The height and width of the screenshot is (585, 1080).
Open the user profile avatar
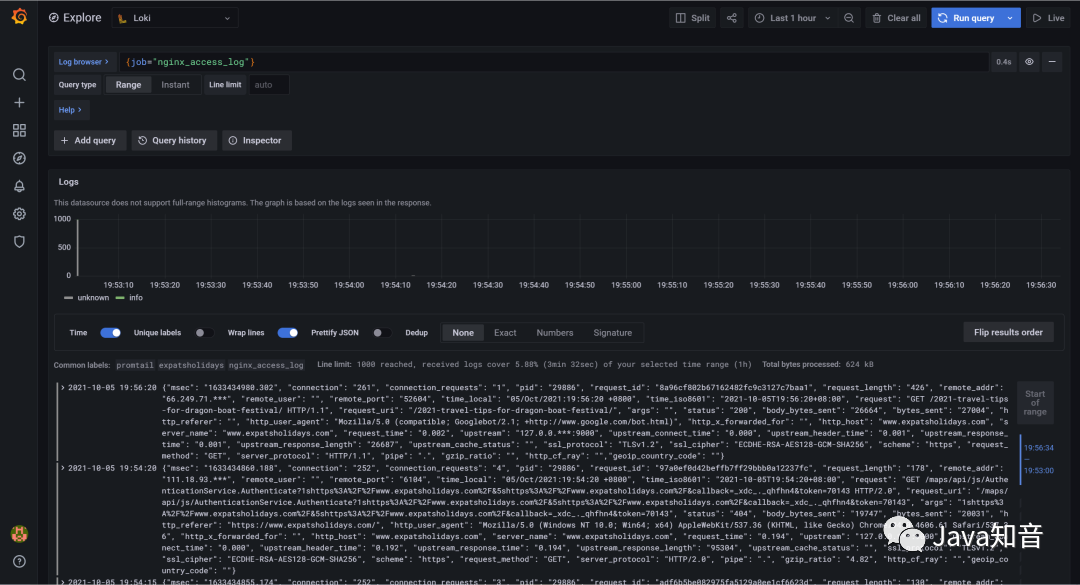point(19,533)
